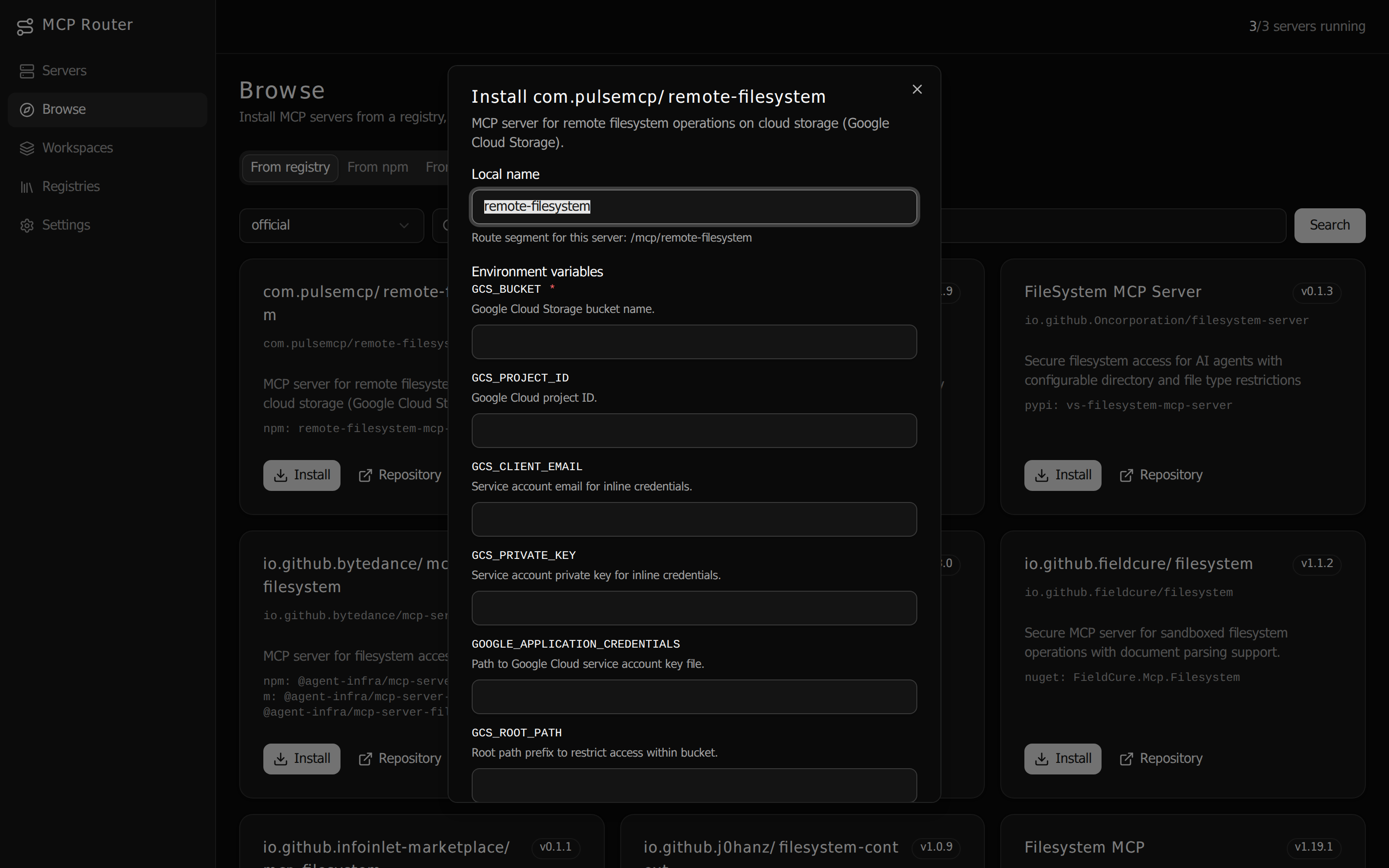Open Repository link for io.github.bytedance card
The image size is (1389, 868).
[x=400, y=759]
